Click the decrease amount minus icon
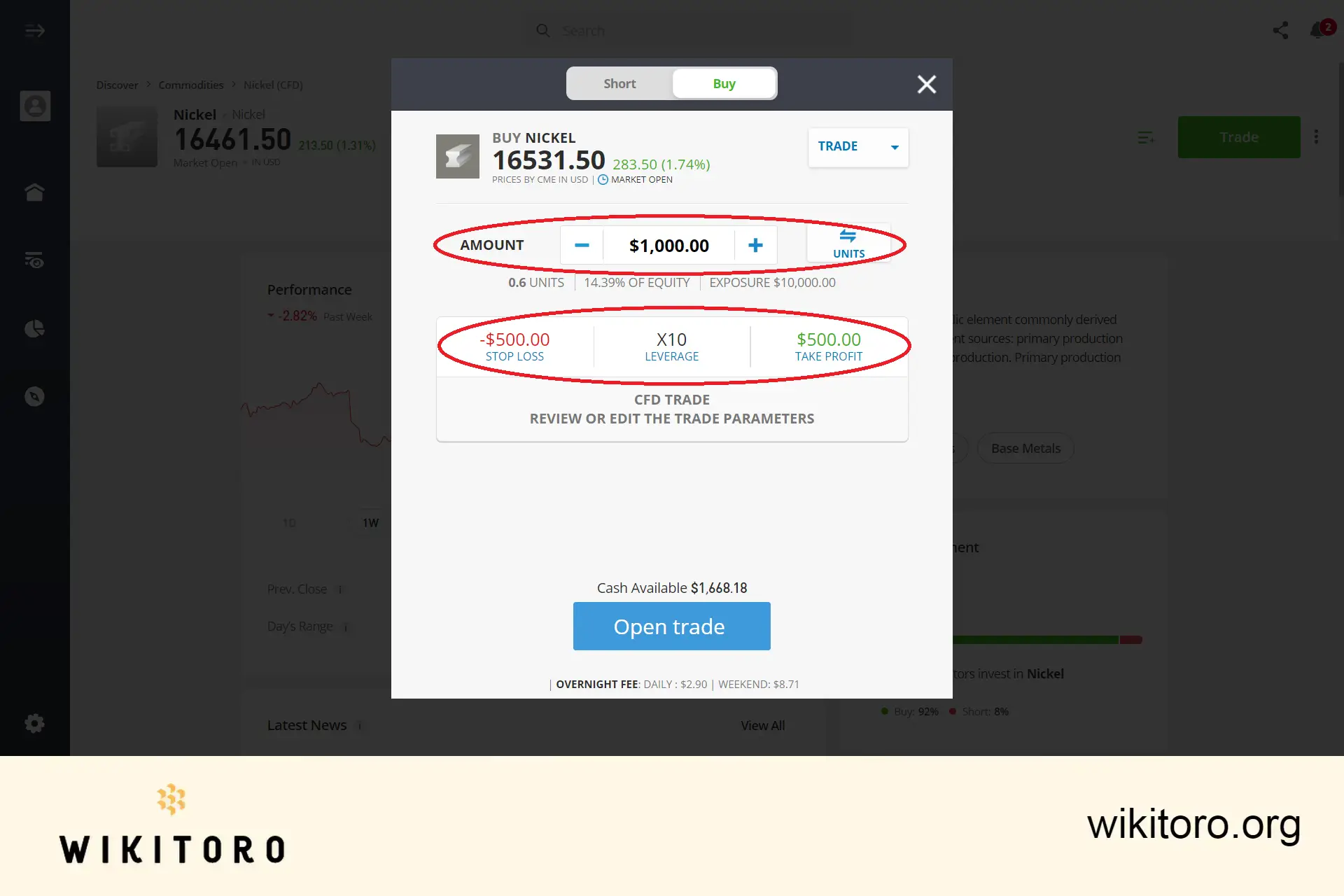 coord(580,244)
